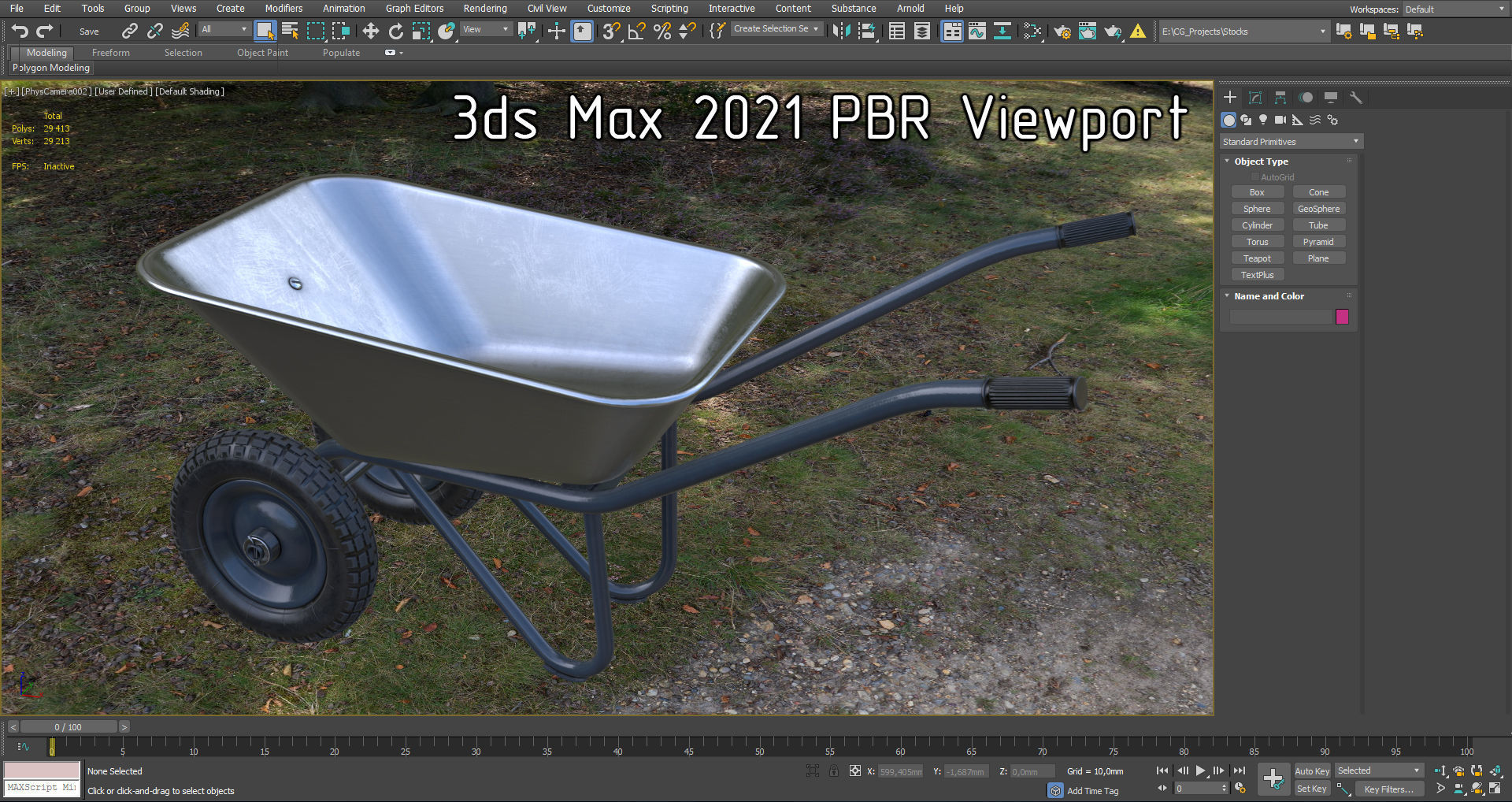This screenshot has height=802, width=1512.
Task: Click the yellow warning triangle icon
Action: click(x=1138, y=32)
